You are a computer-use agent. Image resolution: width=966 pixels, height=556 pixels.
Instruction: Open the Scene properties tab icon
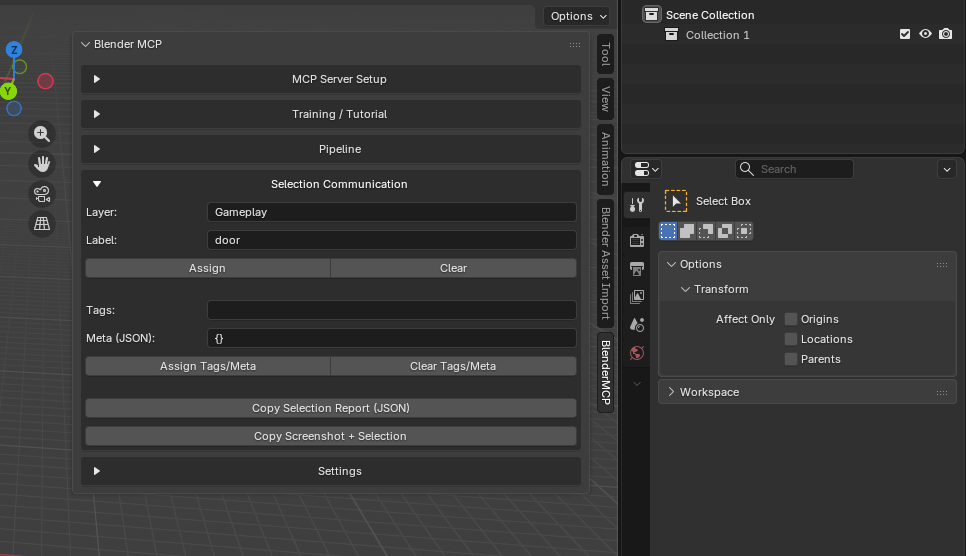(637, 324)
